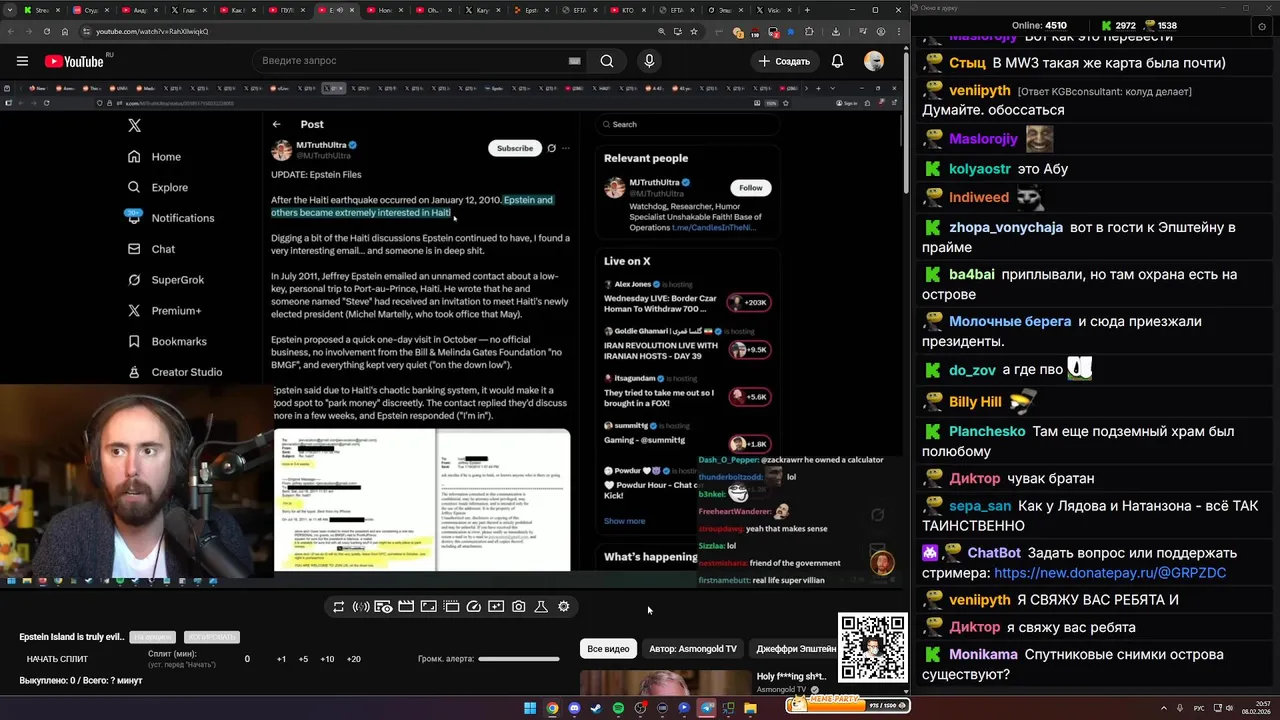
Task: Open Chrome from the taskbar
Action: (x=552, y=708)
